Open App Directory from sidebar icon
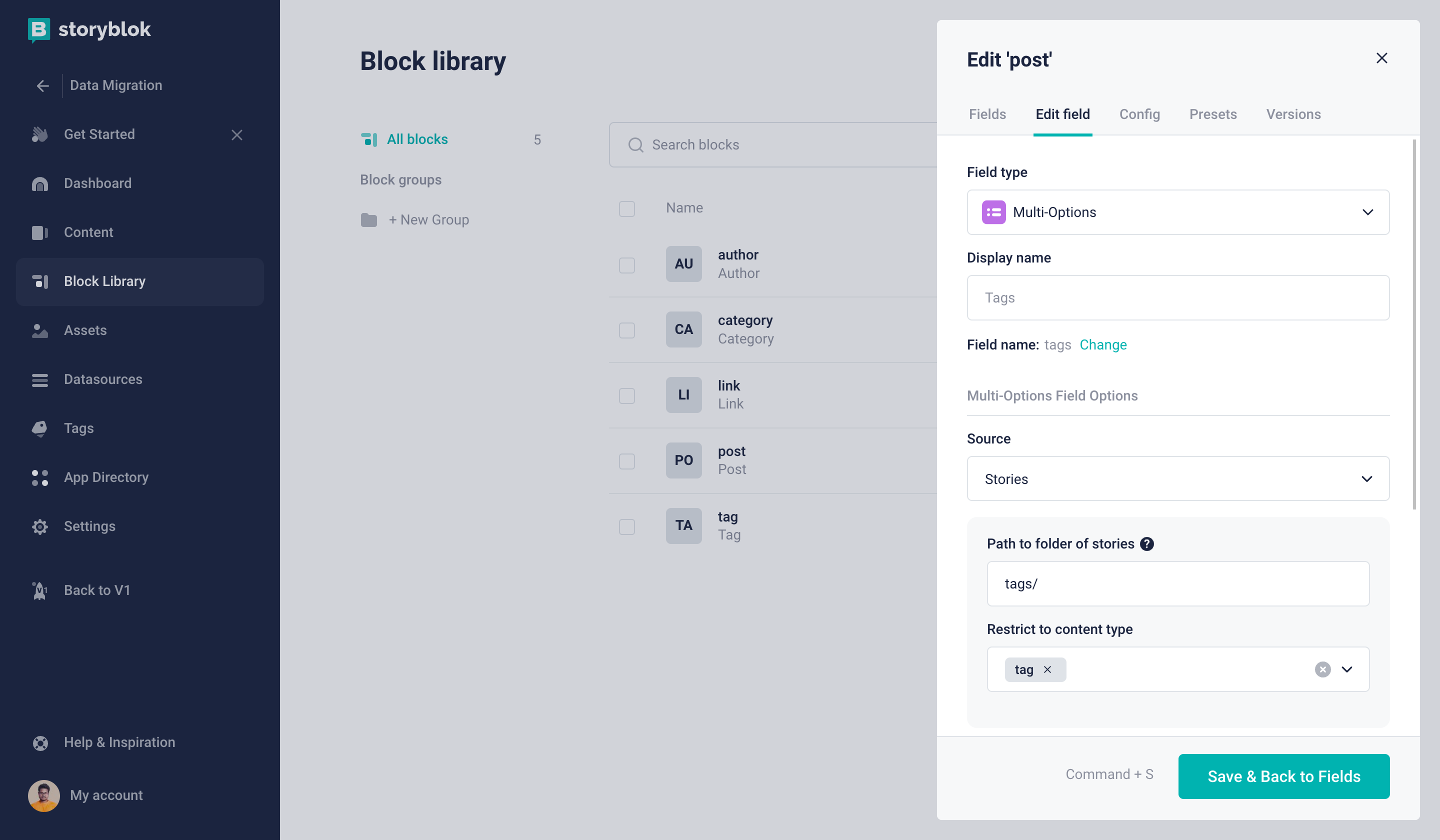The width and height of the screenshot is (1440, 840). (40, 477)
